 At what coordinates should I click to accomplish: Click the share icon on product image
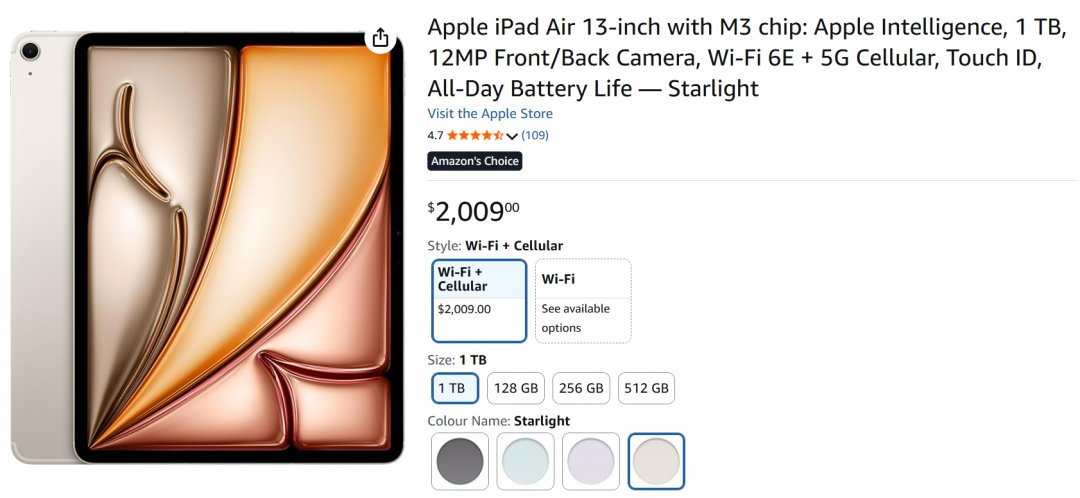coord(380,38)
